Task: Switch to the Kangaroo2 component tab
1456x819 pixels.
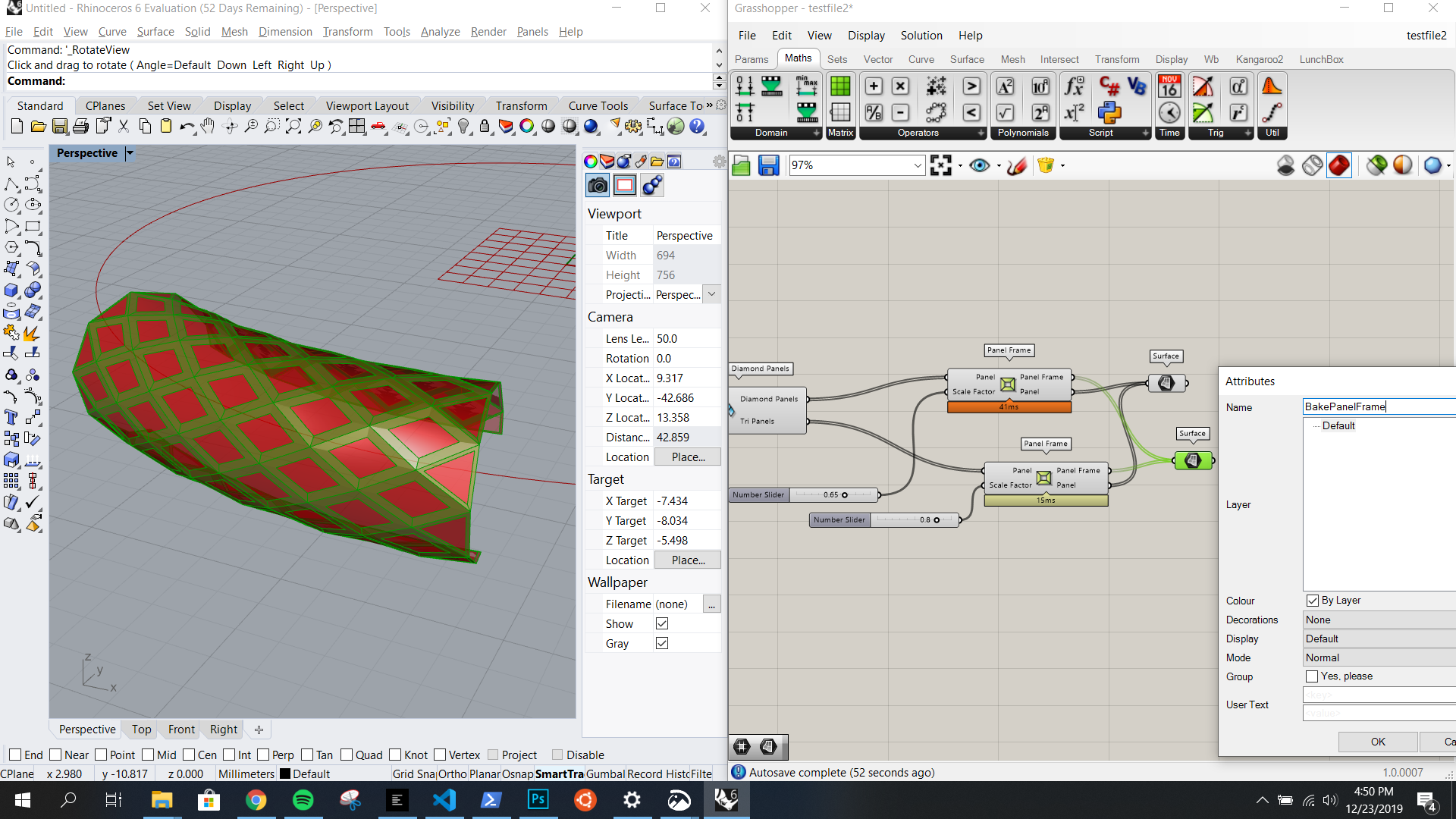Action: tap(1259, 59)
